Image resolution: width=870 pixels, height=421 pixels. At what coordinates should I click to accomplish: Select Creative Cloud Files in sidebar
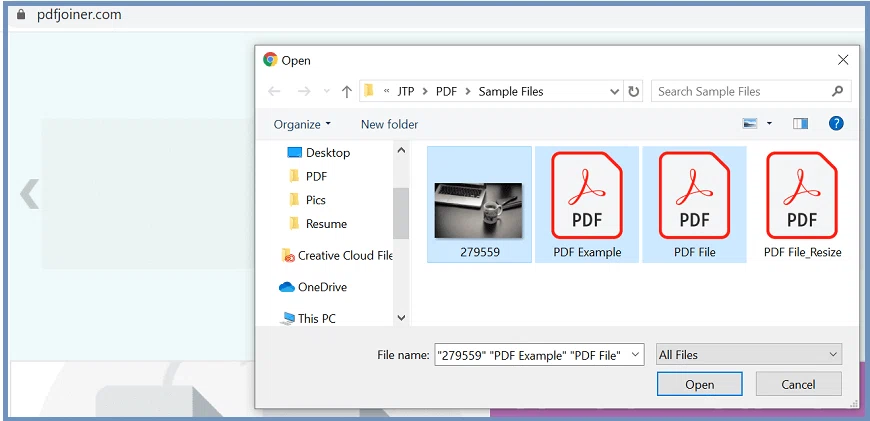pyautogui.click(x=337, y=256)
